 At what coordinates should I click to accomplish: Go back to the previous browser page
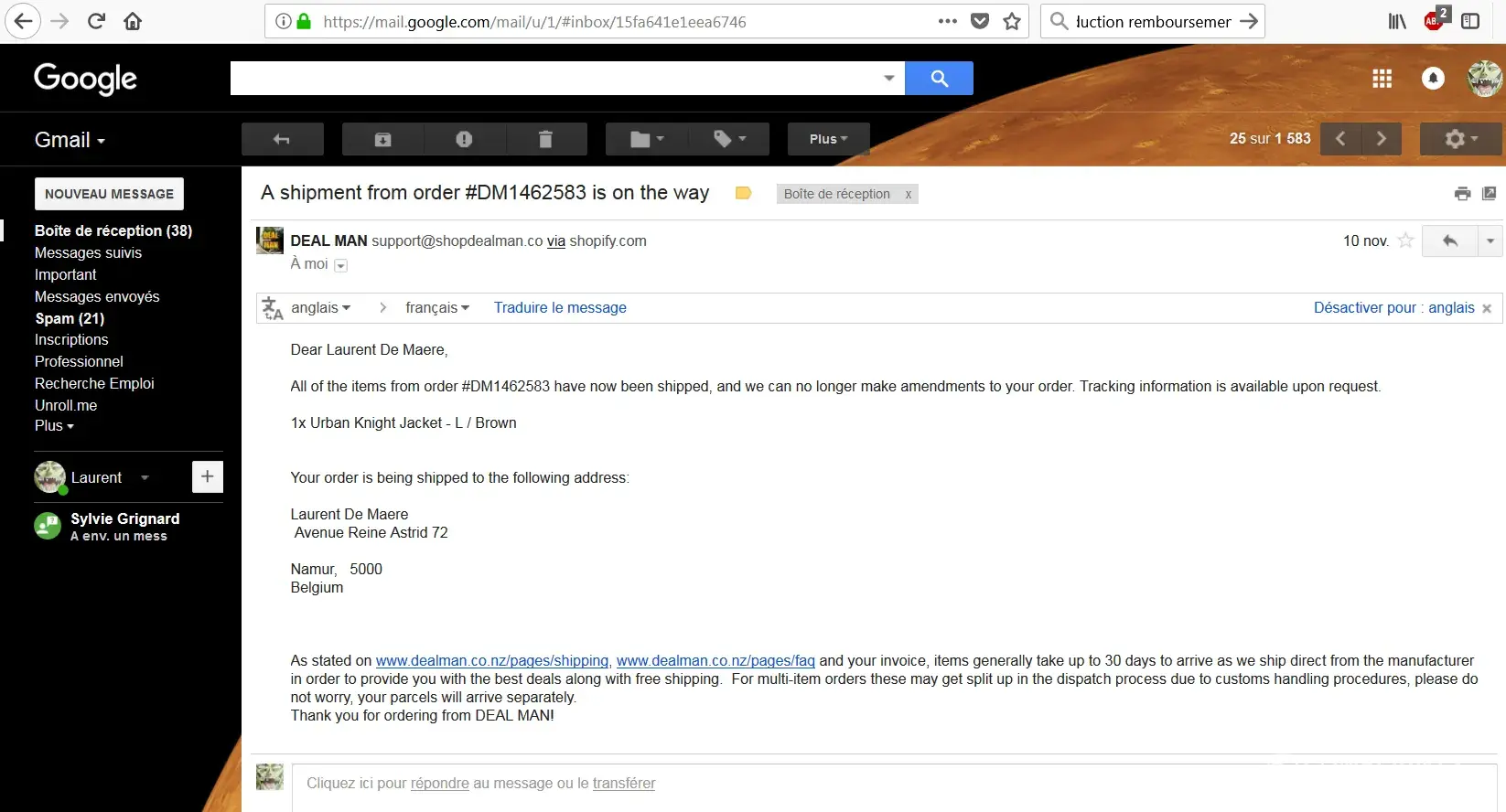click(23, 21)
